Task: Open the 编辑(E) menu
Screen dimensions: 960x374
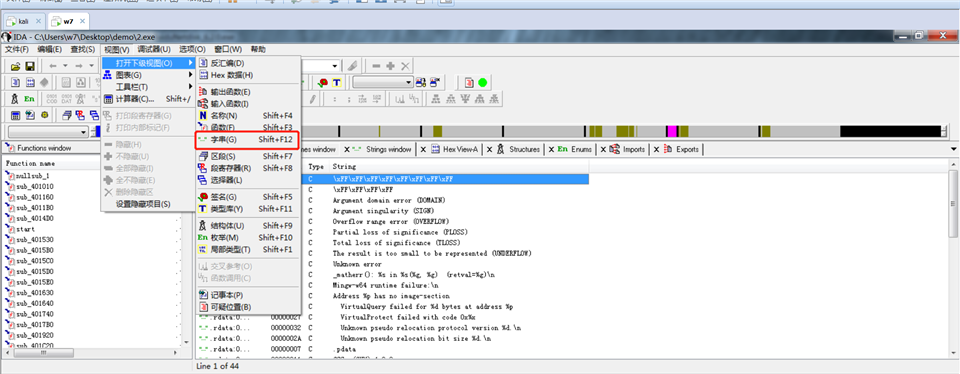Action: [50, 49]
